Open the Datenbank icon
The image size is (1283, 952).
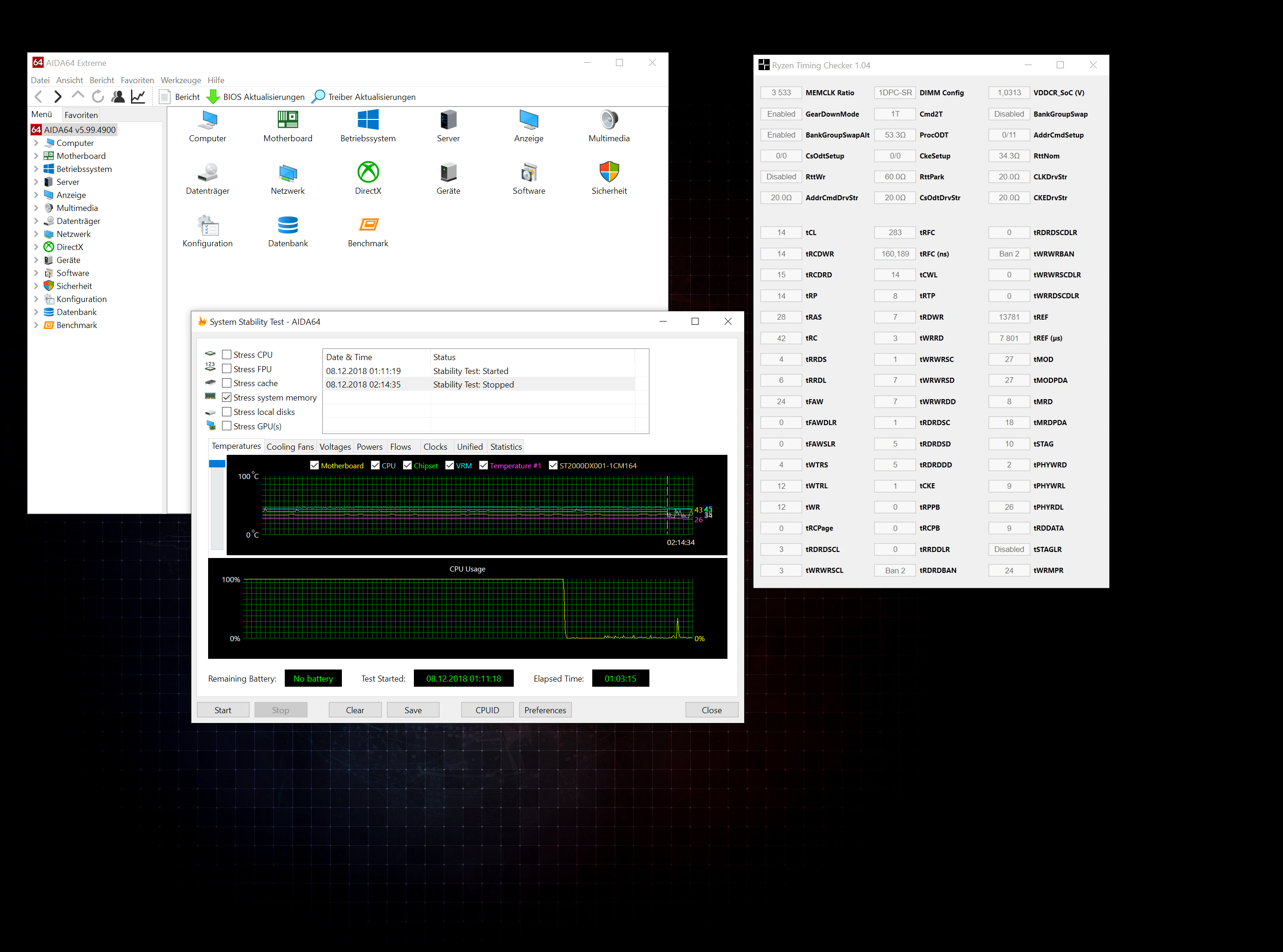click(288, 225)
